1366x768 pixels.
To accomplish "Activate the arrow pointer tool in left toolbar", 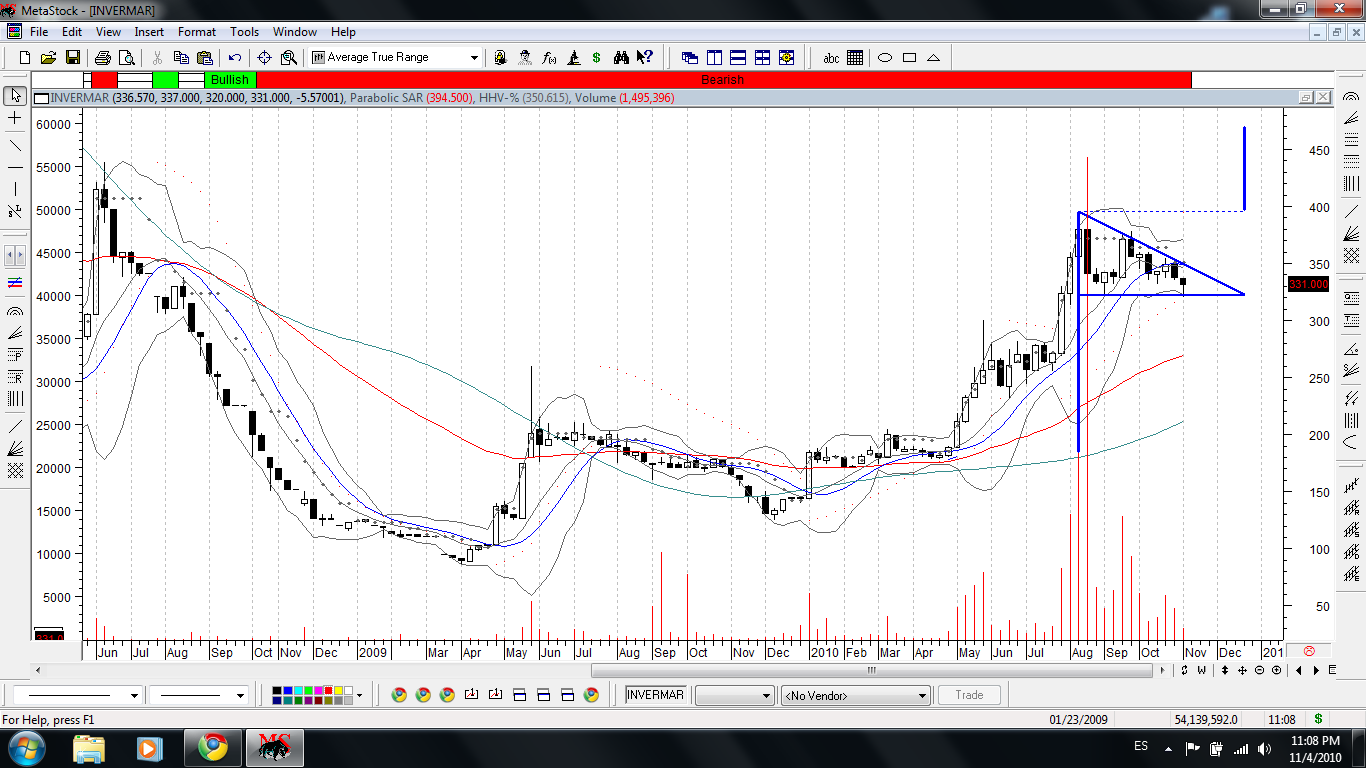I will coord(15,96).
